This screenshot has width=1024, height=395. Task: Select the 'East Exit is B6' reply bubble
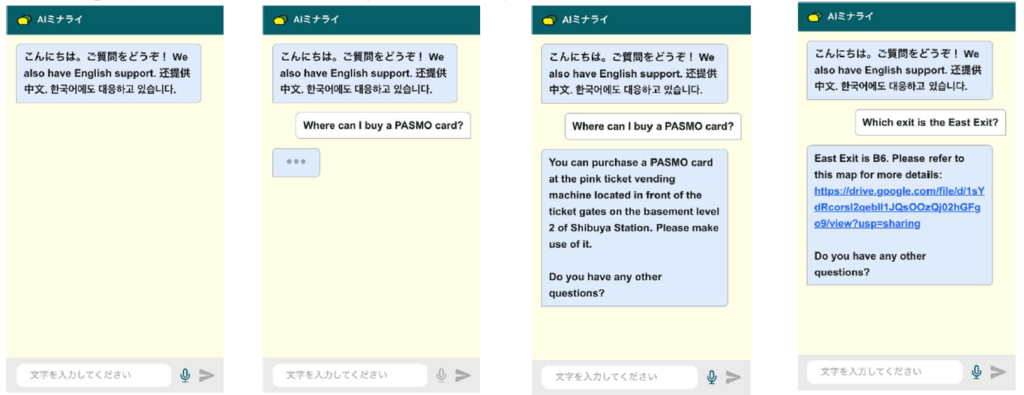(x=899, y=215)
